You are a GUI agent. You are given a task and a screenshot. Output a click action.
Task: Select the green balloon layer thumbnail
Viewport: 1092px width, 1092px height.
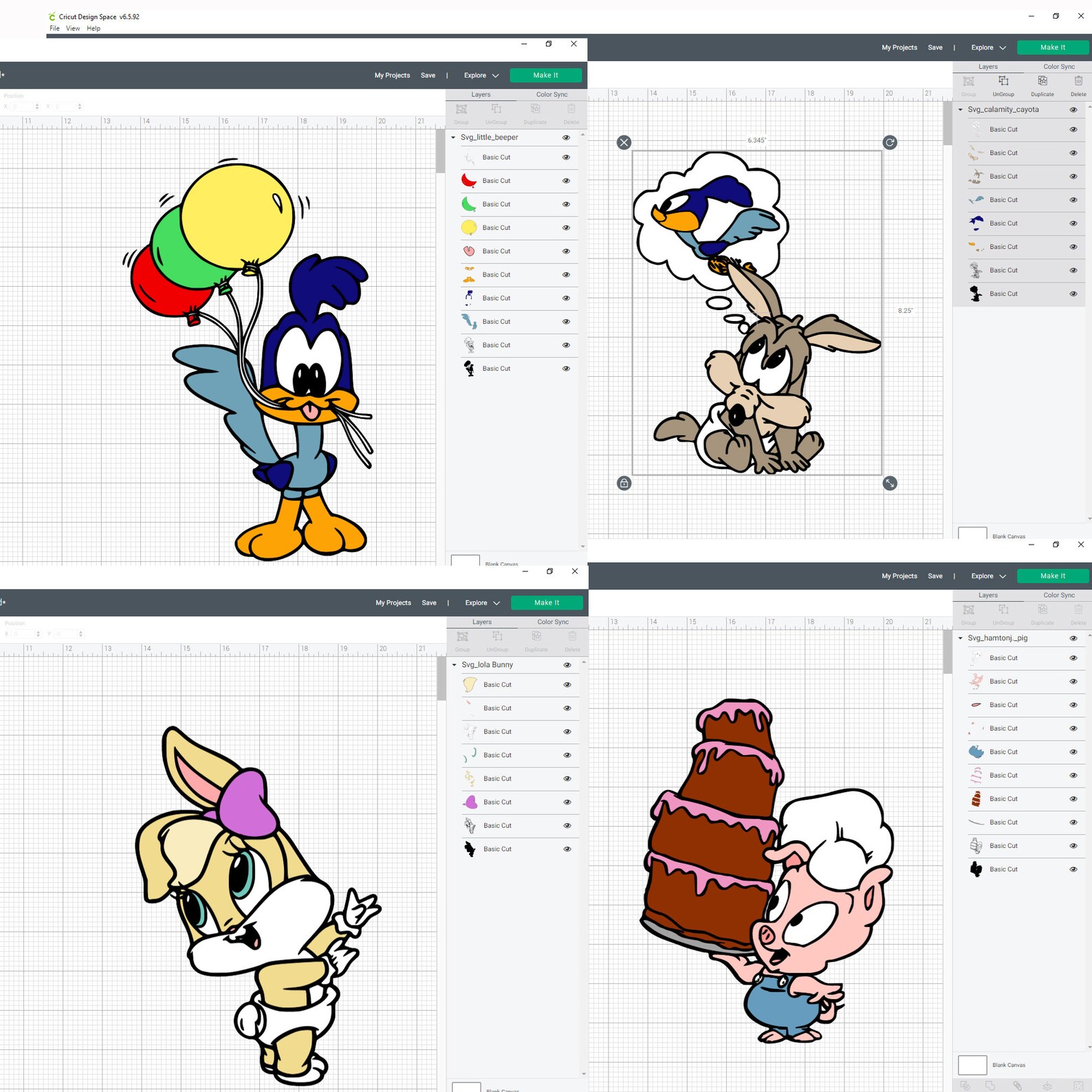(469, 204)
